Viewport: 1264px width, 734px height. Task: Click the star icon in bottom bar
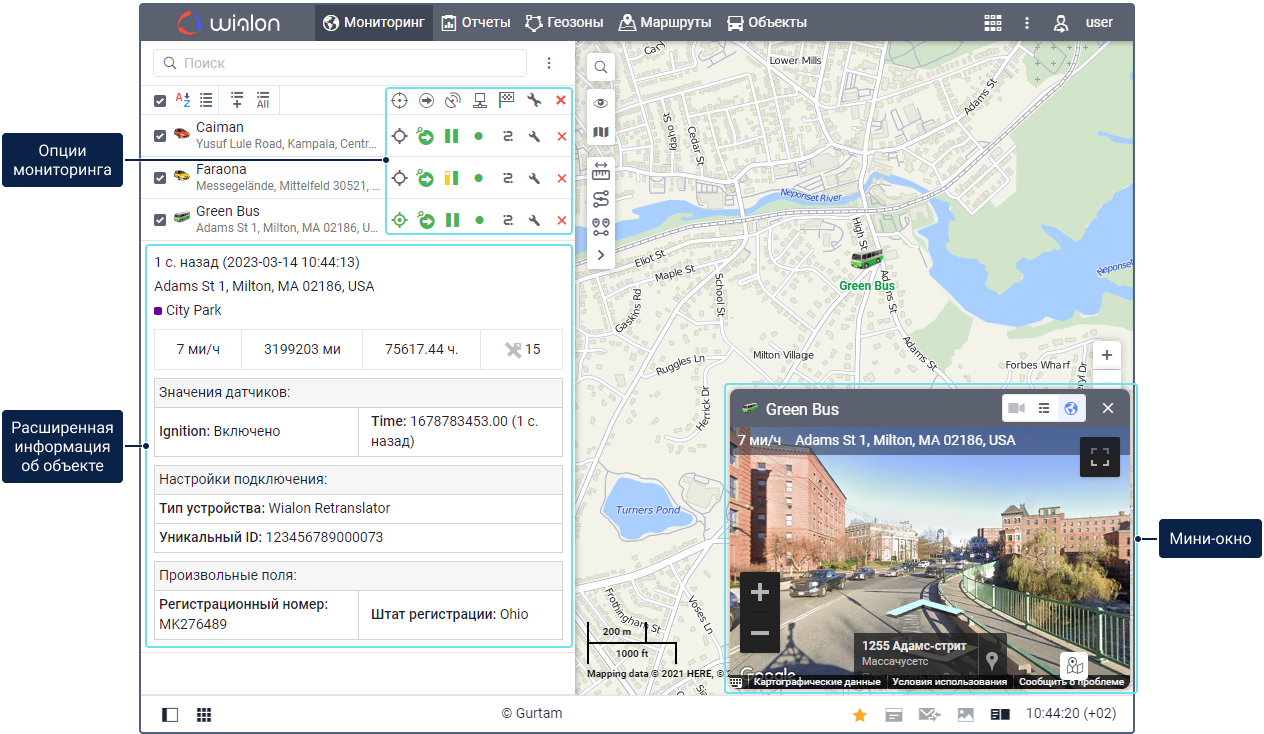pyautogui.click(x=859, y=714)
